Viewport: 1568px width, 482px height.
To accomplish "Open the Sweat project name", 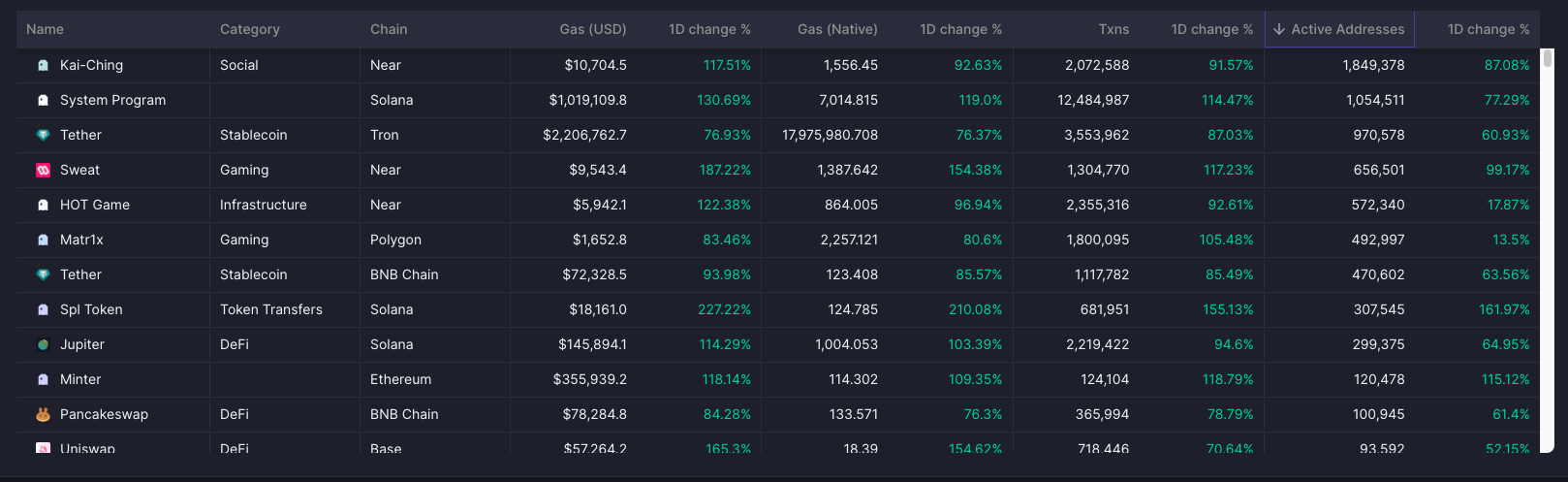I will pos(79,170).
